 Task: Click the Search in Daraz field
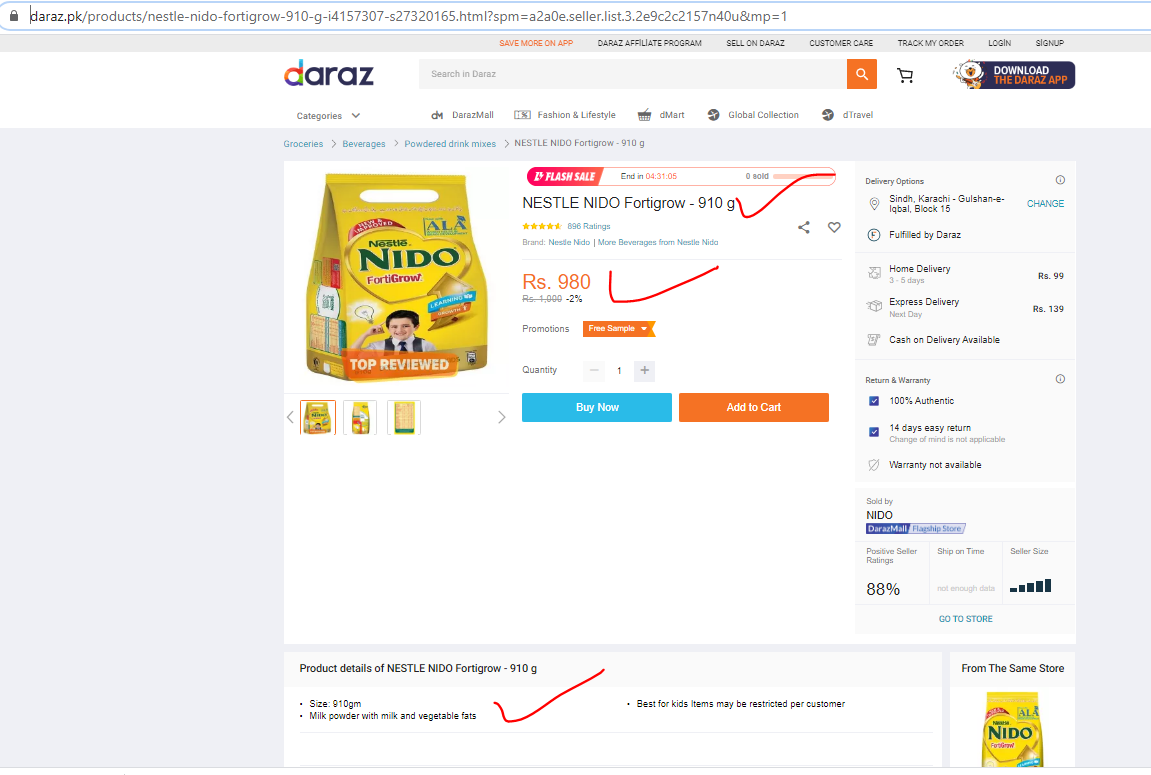click(633, 74)
